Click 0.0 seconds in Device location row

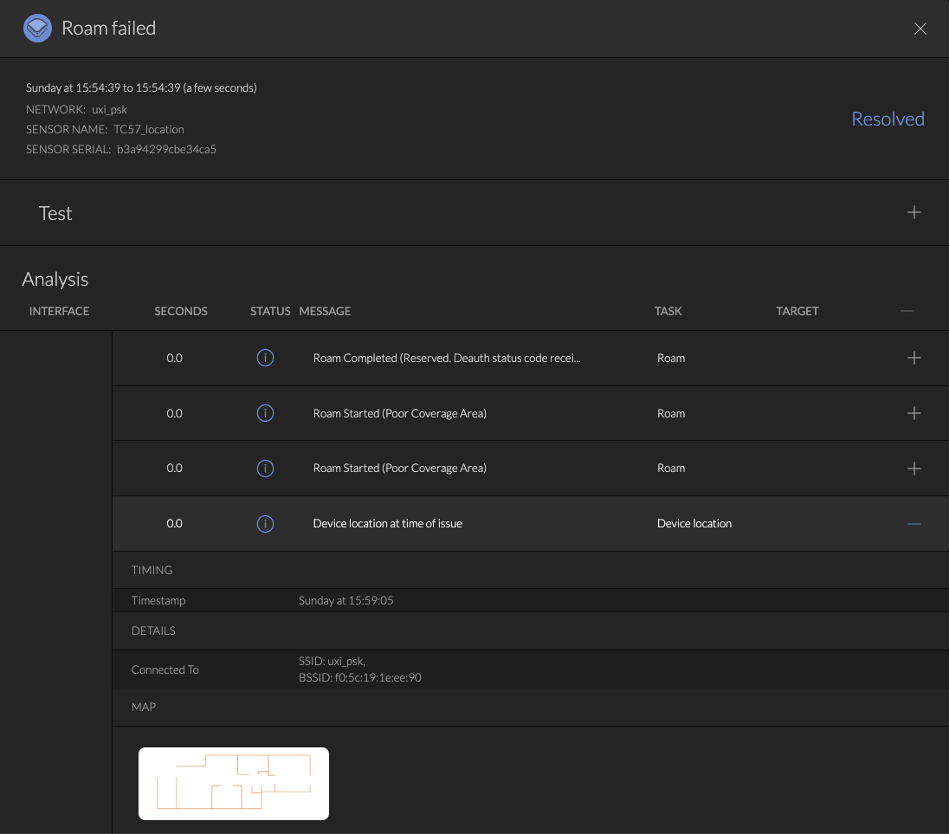pos(174,523)
